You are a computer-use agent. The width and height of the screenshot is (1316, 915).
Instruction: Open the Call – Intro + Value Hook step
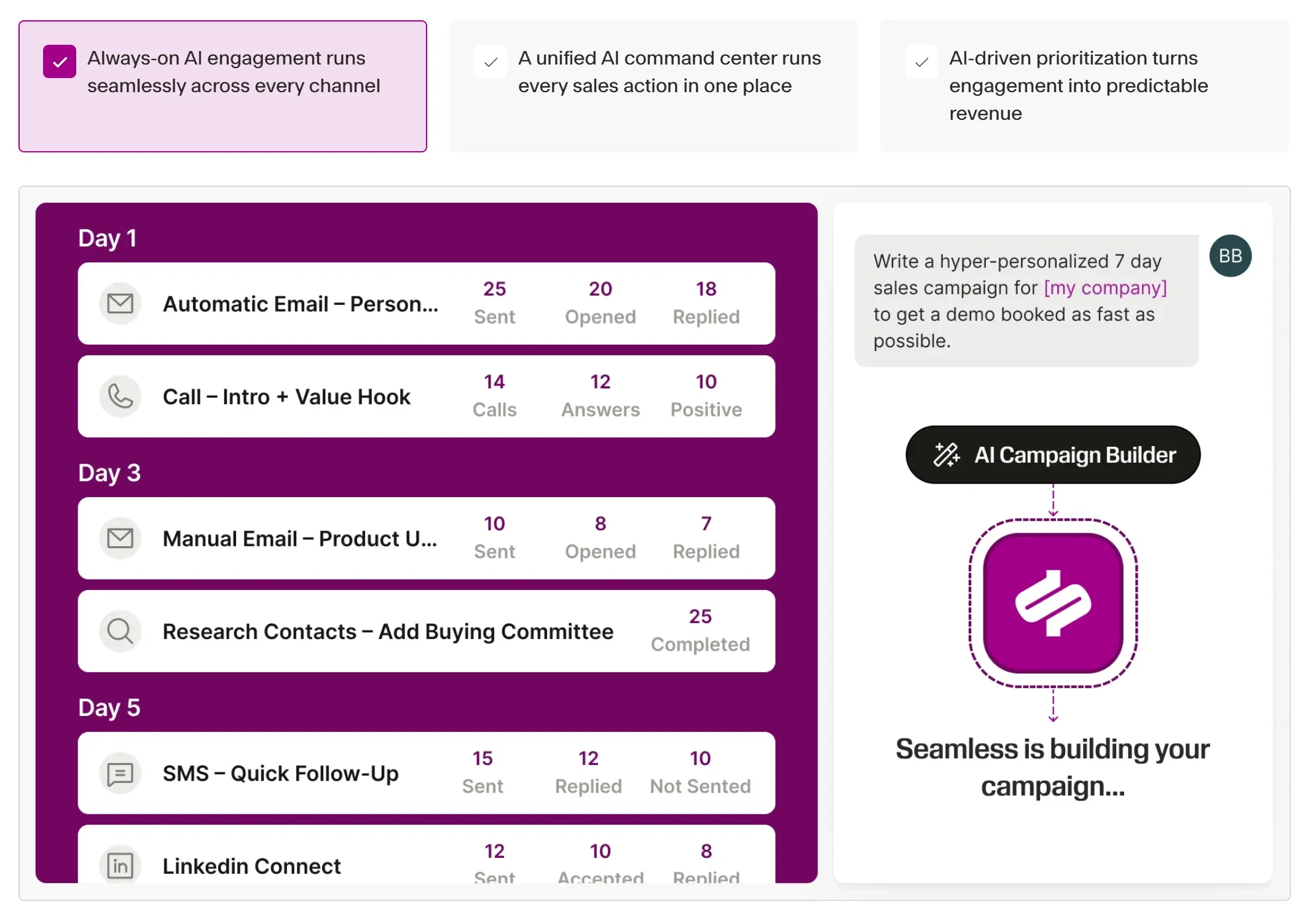[427, 396]
